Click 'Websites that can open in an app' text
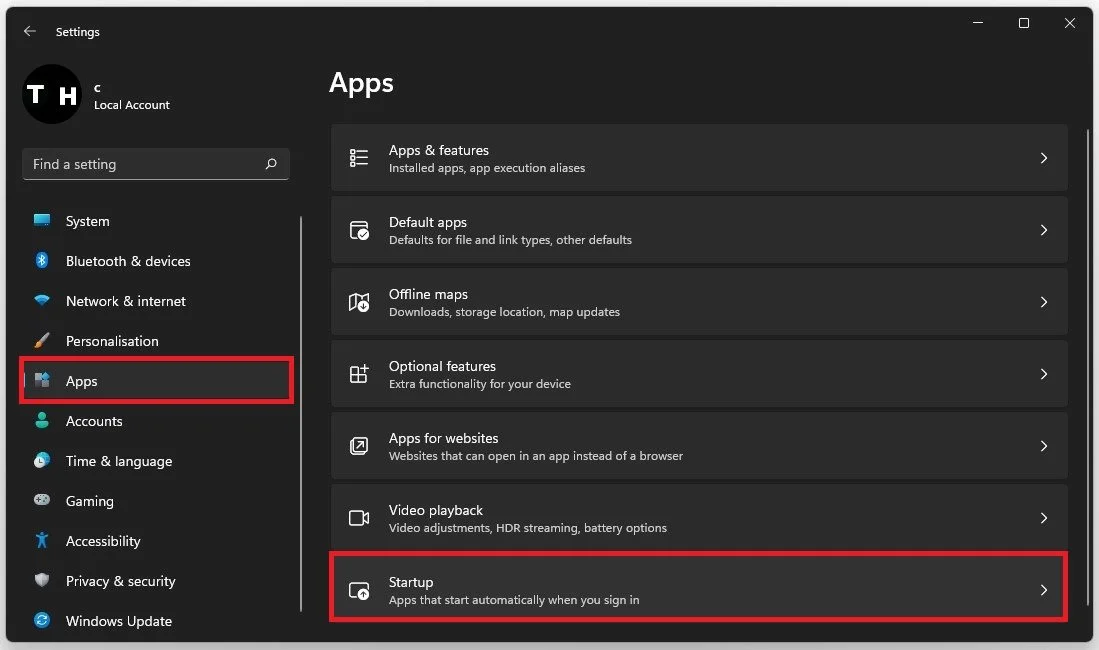Screen dimensions: 1099x650 pos(535,456)
